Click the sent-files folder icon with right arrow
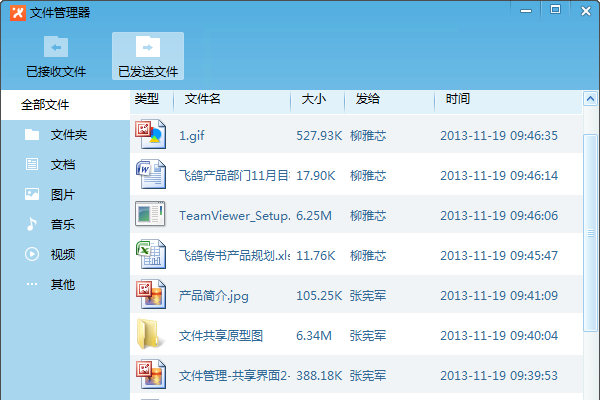The image size is (600, 400). [x=148, y=47]
